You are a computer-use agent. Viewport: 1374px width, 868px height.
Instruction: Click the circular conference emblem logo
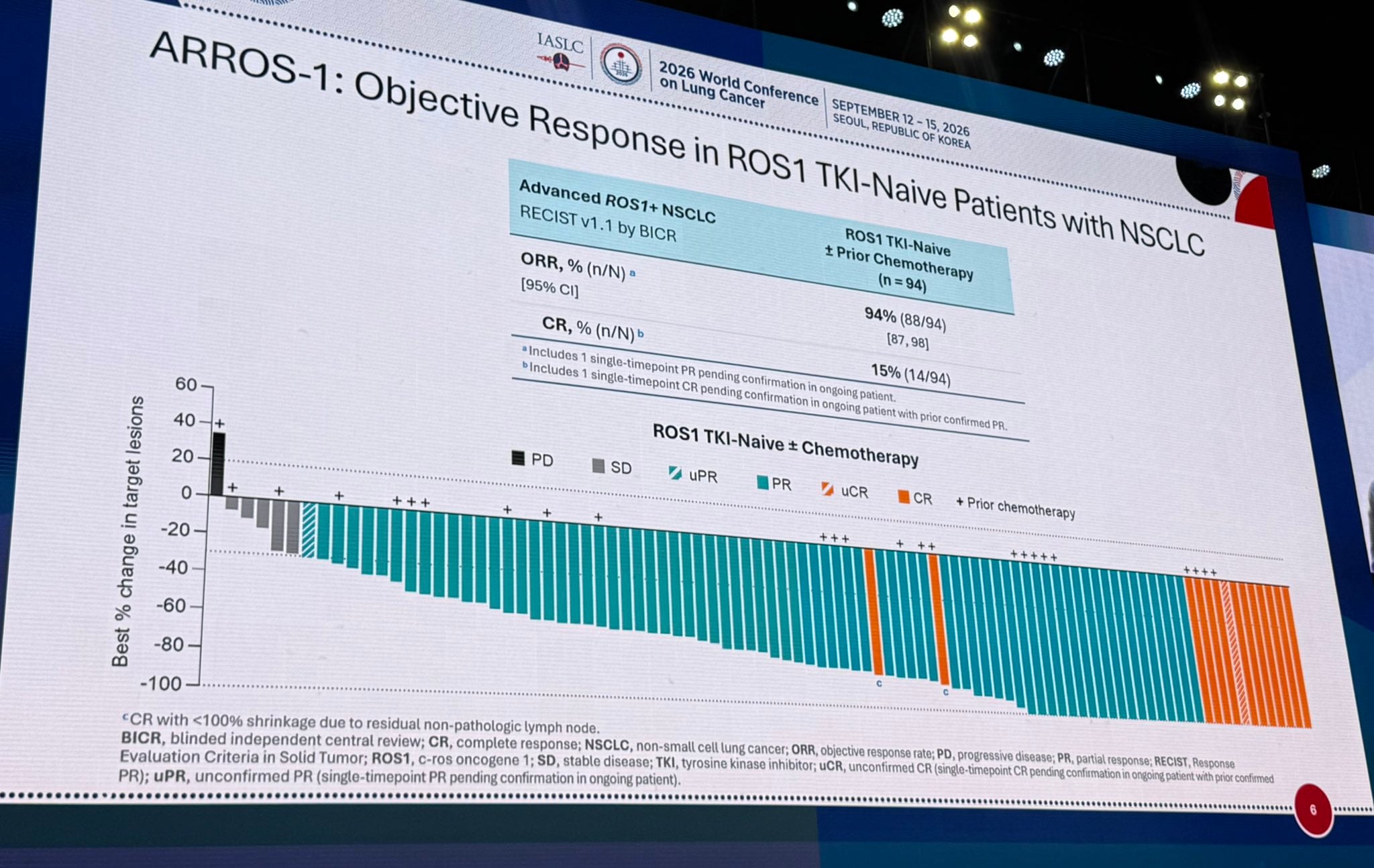[x=620, y=65]
